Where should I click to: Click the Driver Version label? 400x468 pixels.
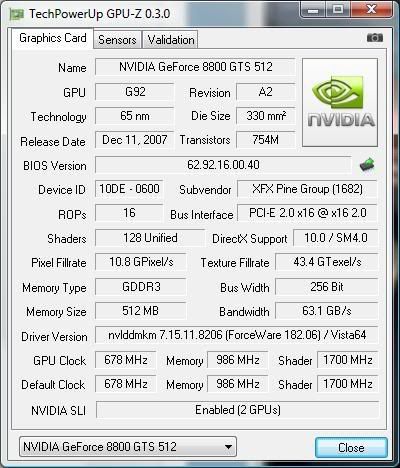pyautogui.click(x=54, y=337)
